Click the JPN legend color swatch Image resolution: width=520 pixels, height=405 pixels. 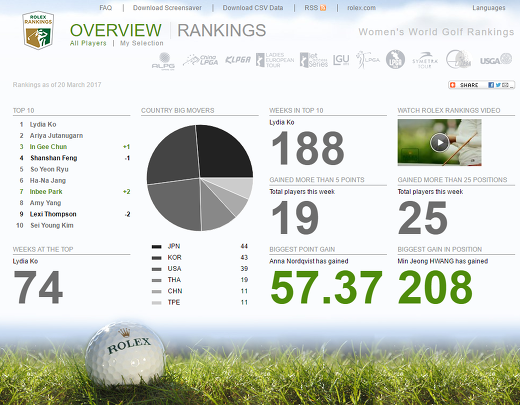click(157, 247)
